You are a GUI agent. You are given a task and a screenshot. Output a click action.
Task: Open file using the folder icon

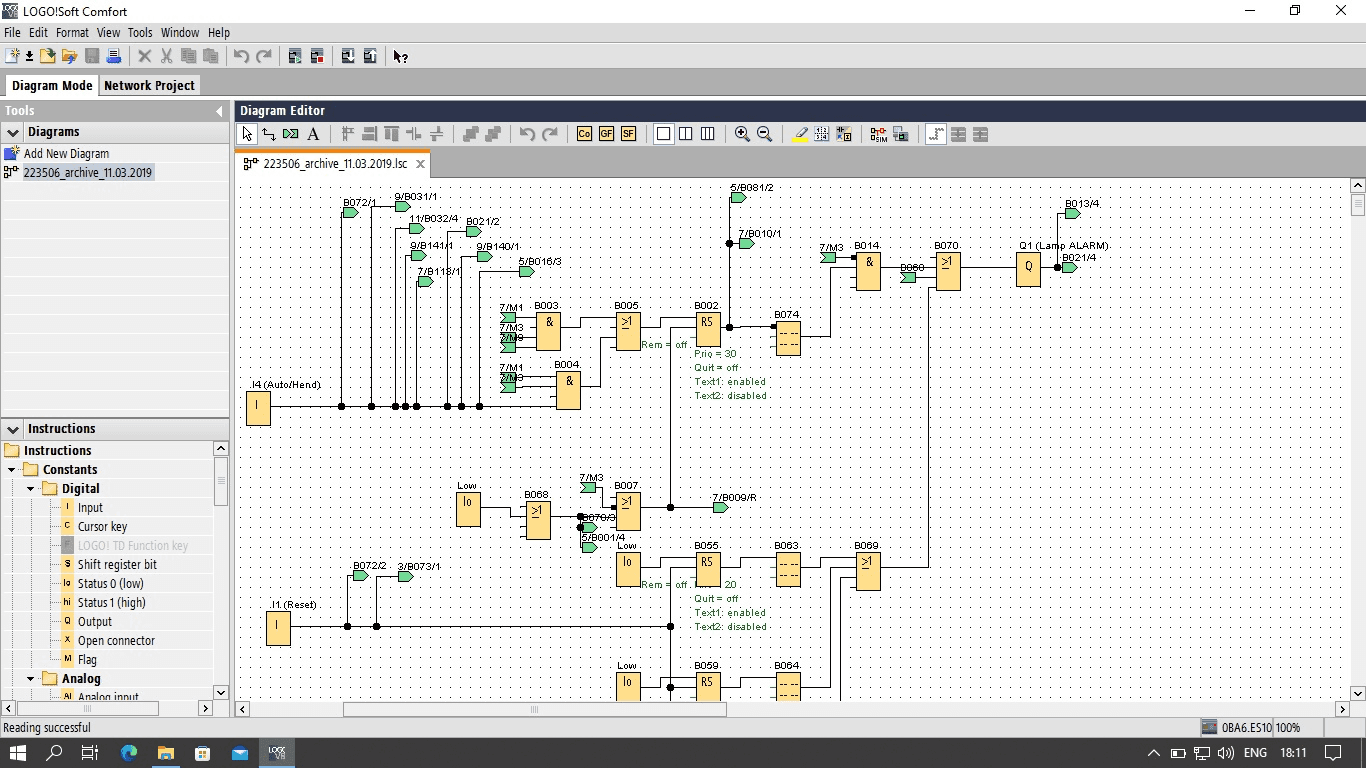click(48, 56)
